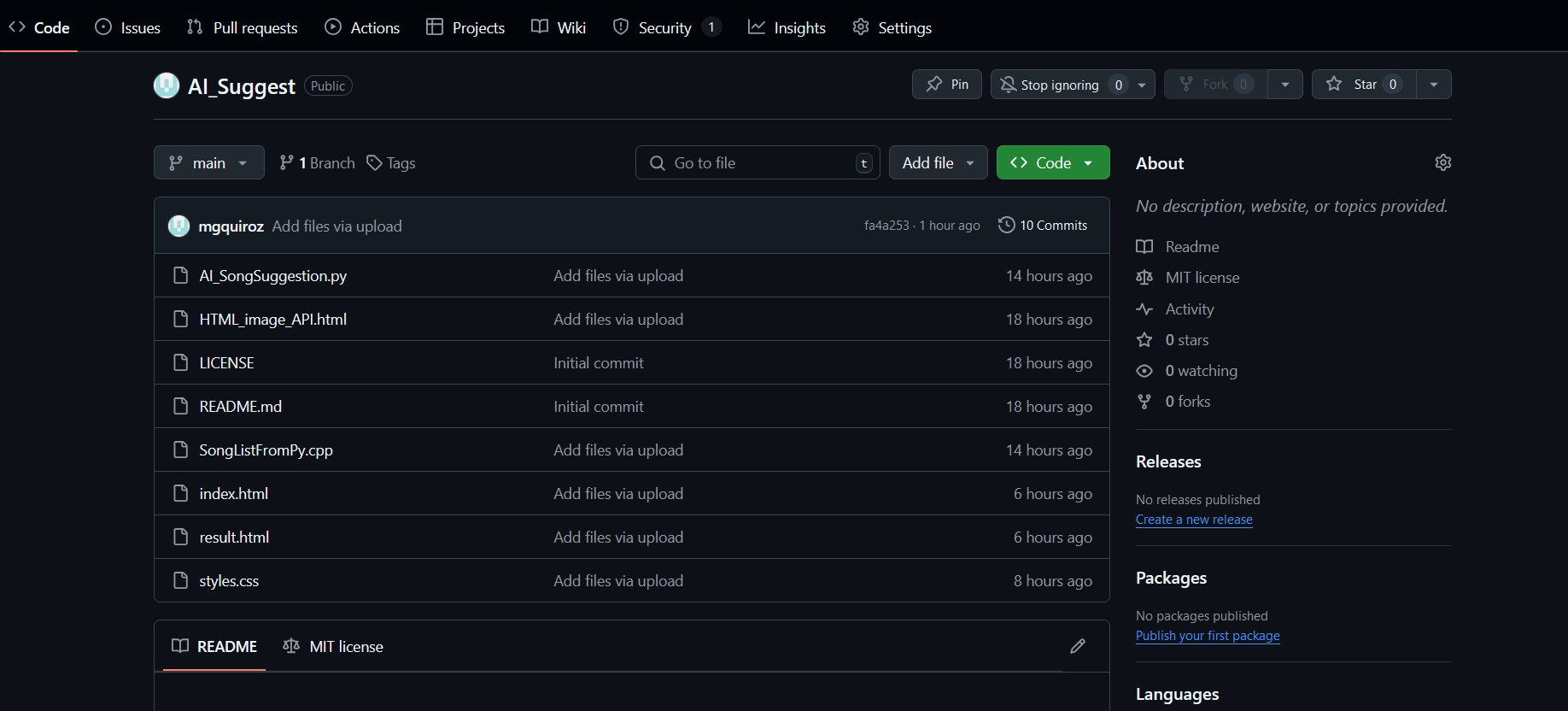Screen dimensions: 1568x711
Task: Open the README.md file
Action: pos(240,407)
